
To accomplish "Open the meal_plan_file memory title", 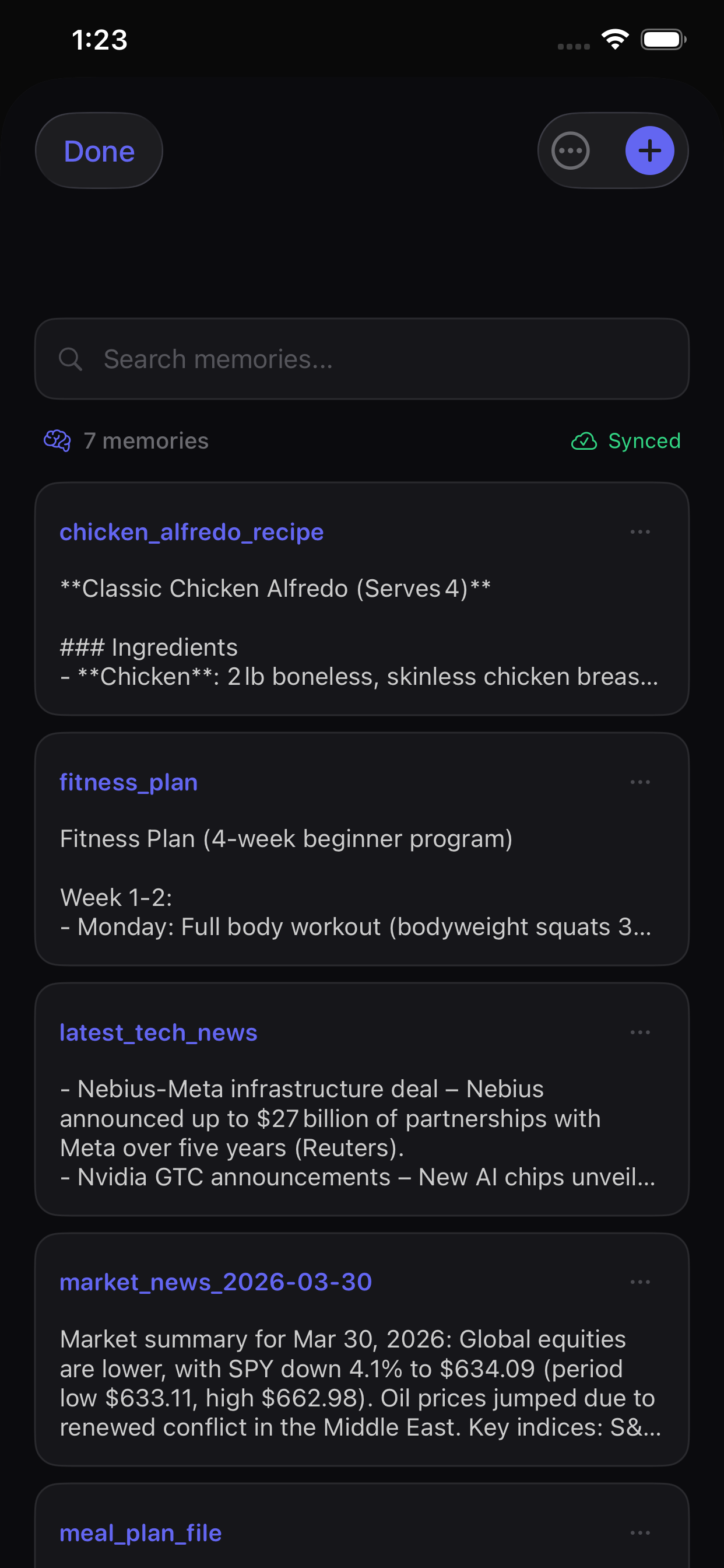I will [140, 1532].
